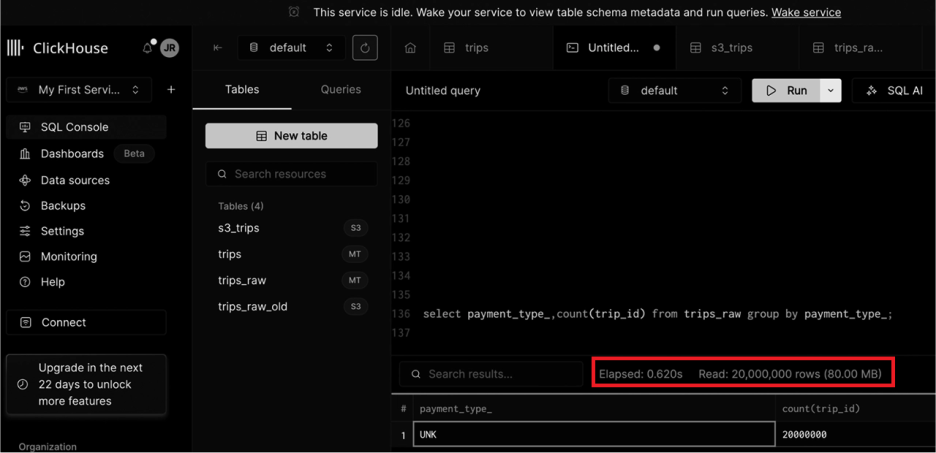
Task: Click the count(trip_id) column header
Action: (856, 409)
